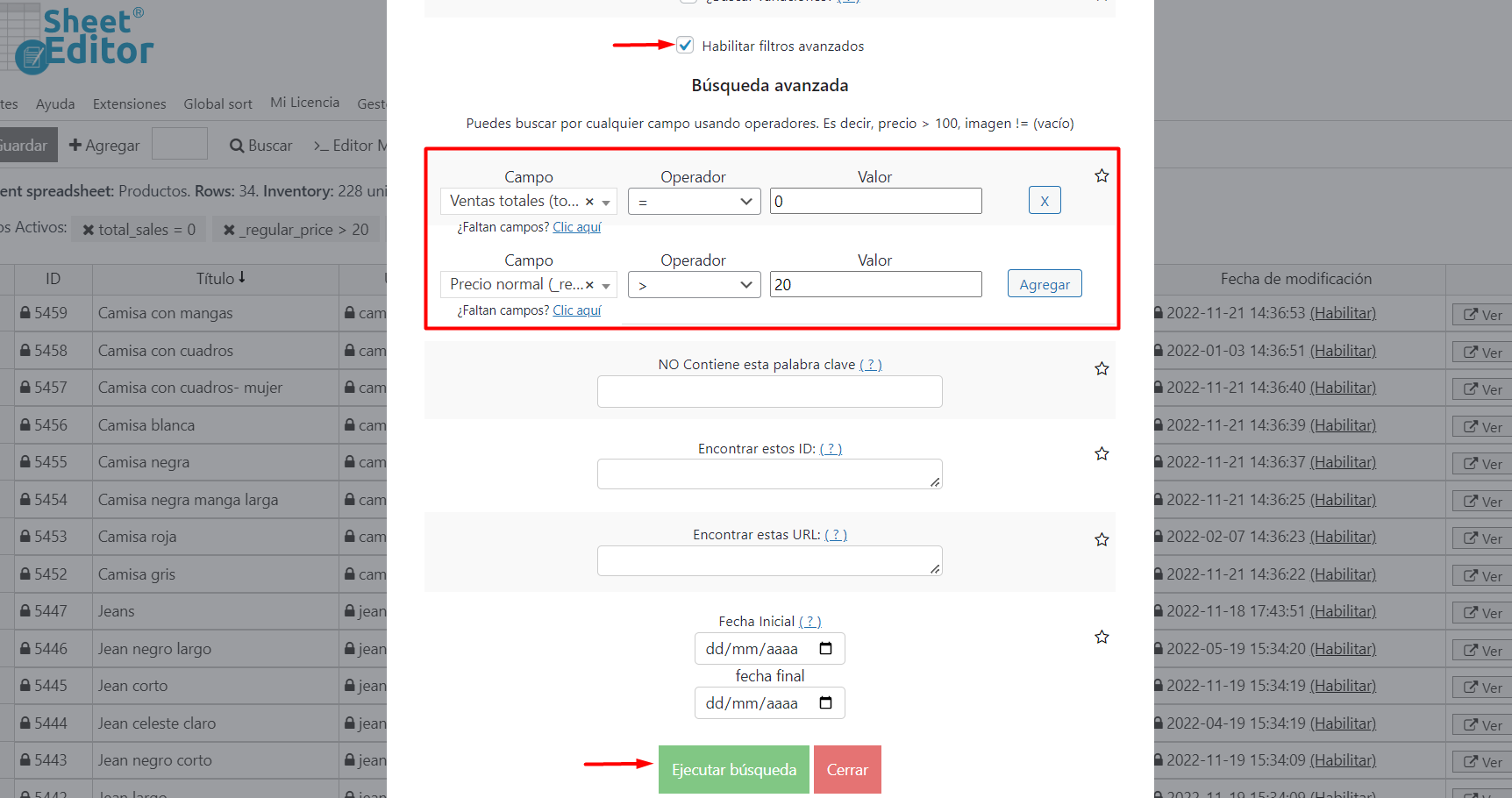
Task: Open the Global sort menu
Action: [218, 104]
